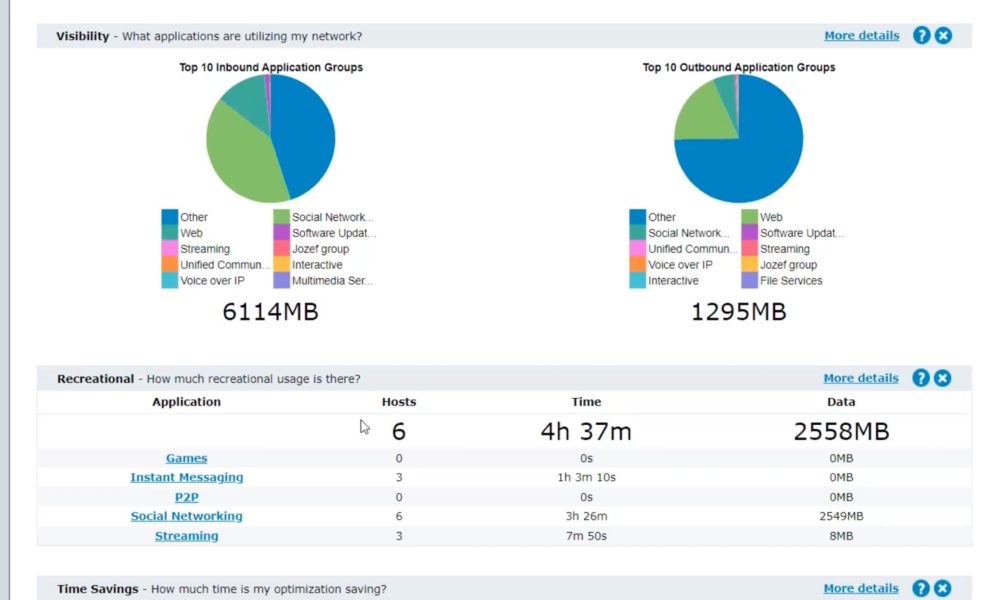Open the Games application link
The width and height of the screenshot is (1000, 600).
pyautogui.click(x=186, y=458)
